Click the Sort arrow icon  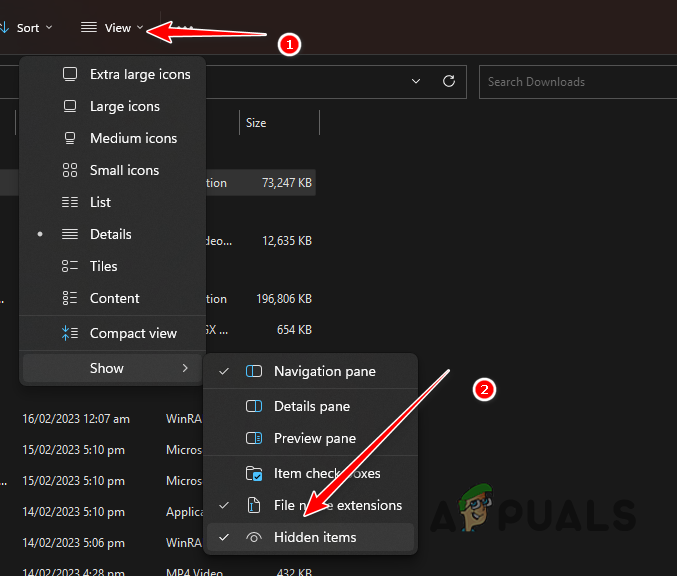[4, 28]
